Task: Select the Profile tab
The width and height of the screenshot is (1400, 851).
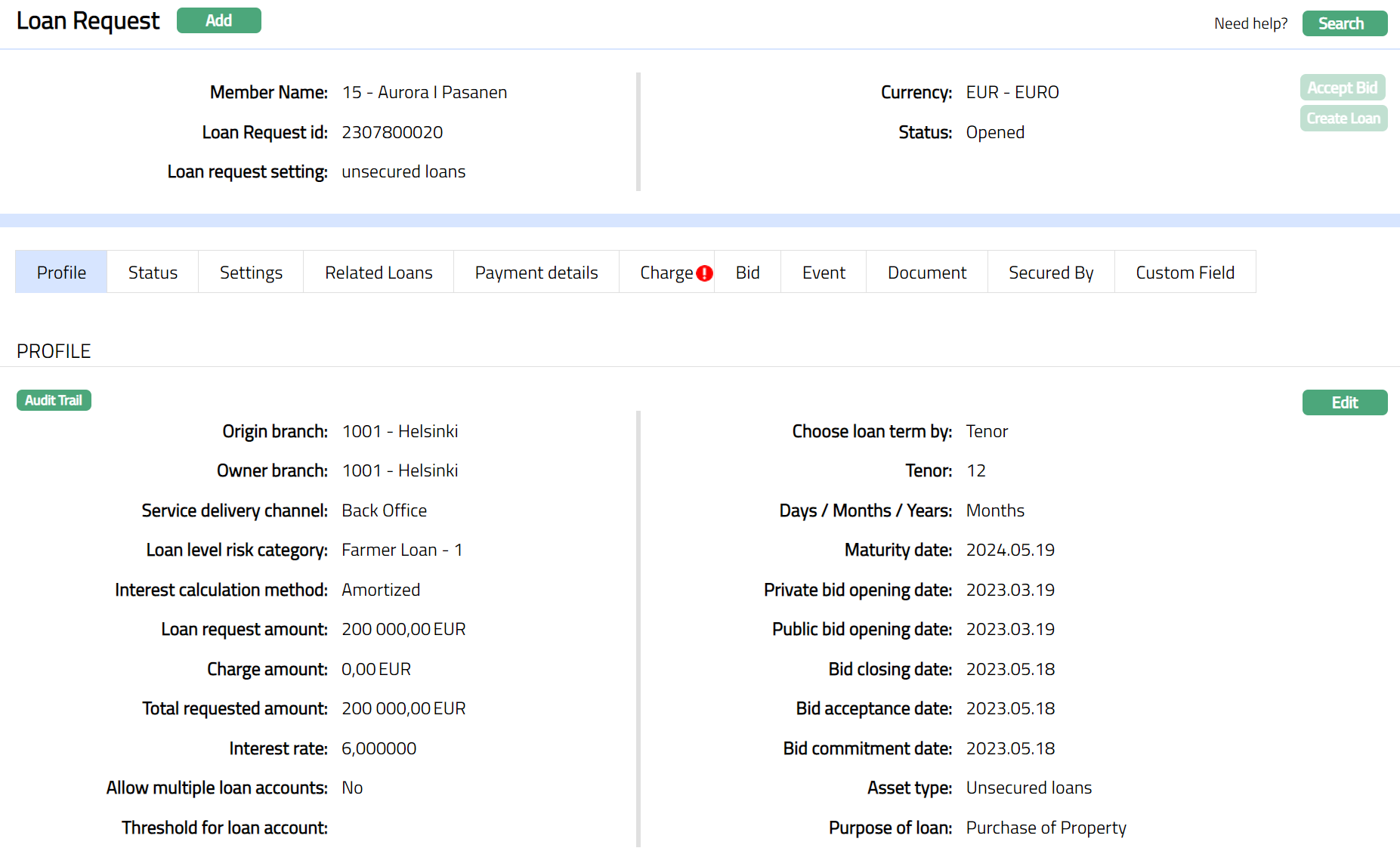Action: pos(61,273)
